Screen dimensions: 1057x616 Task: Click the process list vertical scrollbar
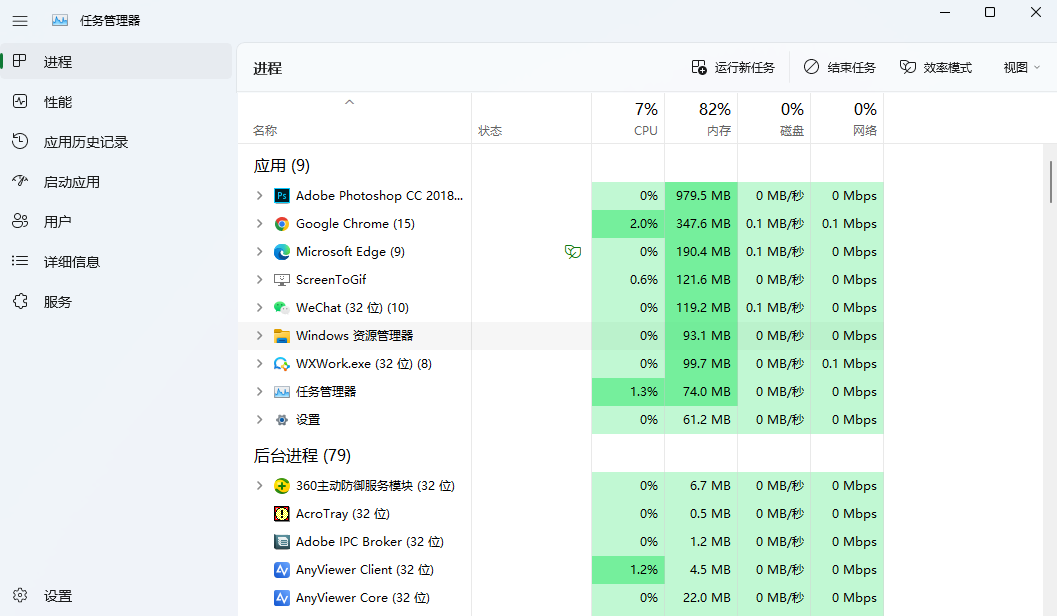pos(1050,182)
